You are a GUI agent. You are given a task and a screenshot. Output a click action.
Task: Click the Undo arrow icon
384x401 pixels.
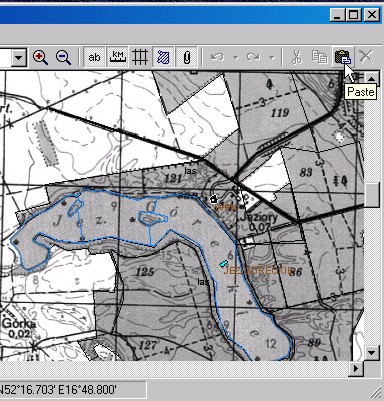coord(218,57)
